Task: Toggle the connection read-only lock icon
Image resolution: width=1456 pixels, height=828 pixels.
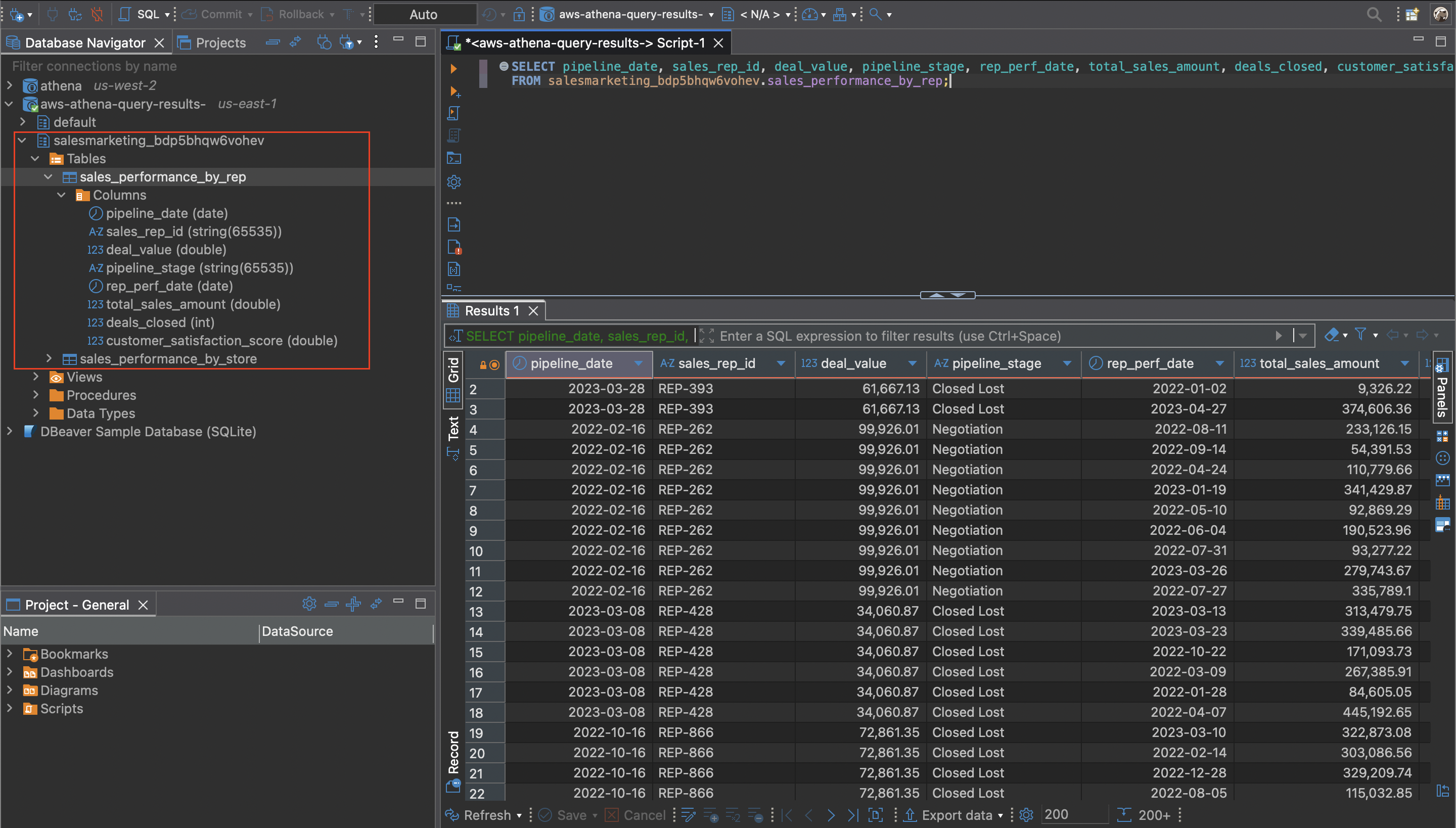Action: 519,14
